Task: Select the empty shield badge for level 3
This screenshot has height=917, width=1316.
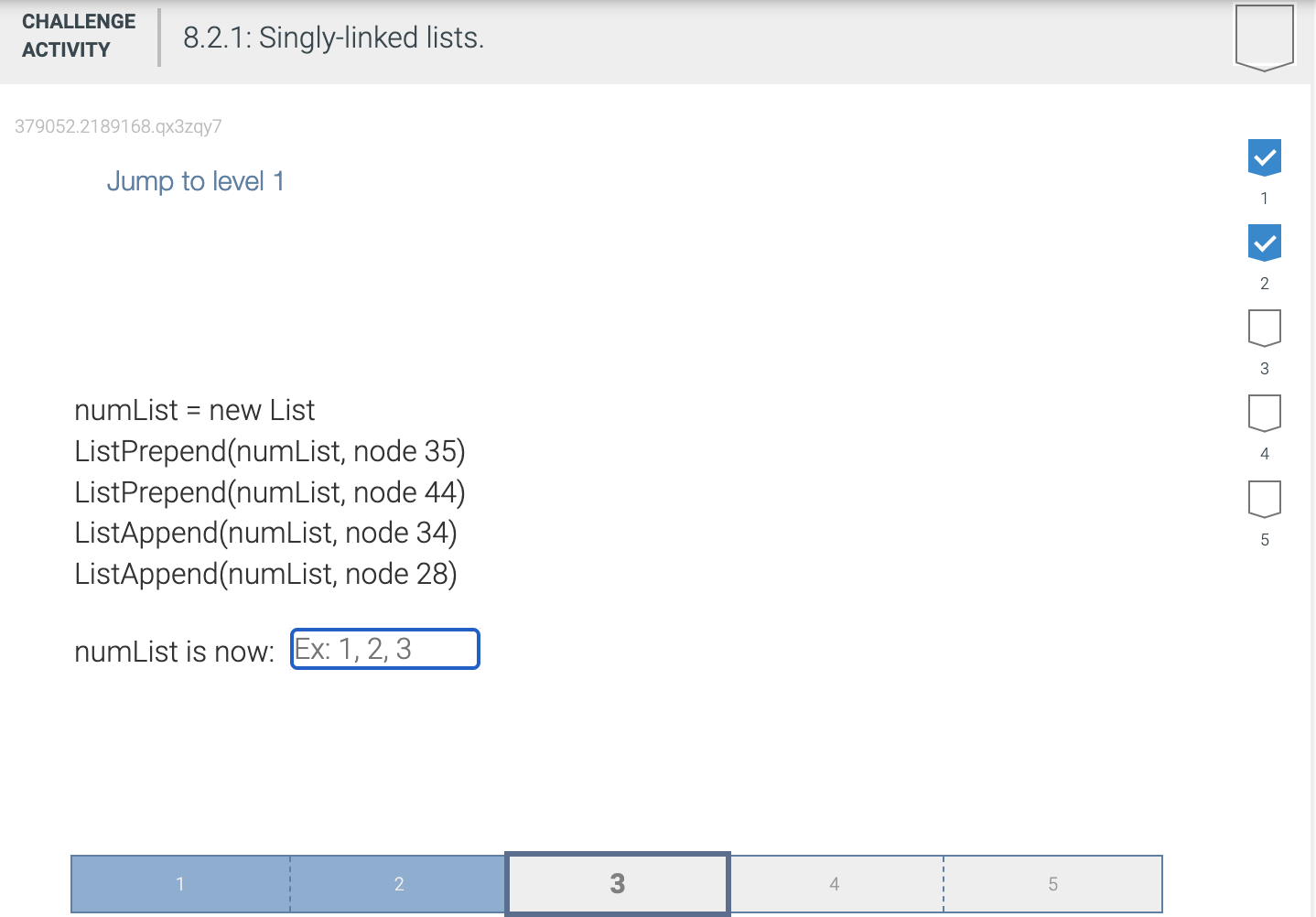Action: pos(1264,327)
